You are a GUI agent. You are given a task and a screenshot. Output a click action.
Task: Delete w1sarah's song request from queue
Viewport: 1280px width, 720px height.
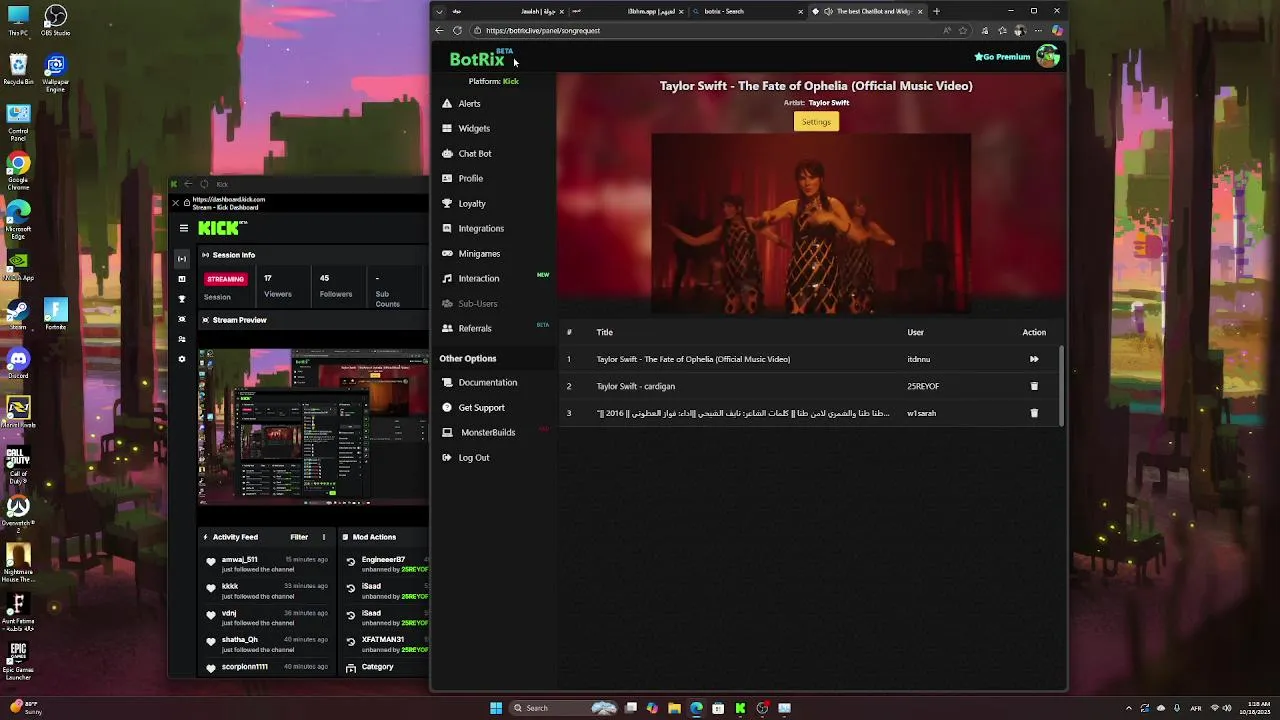tap(1034, 413)
